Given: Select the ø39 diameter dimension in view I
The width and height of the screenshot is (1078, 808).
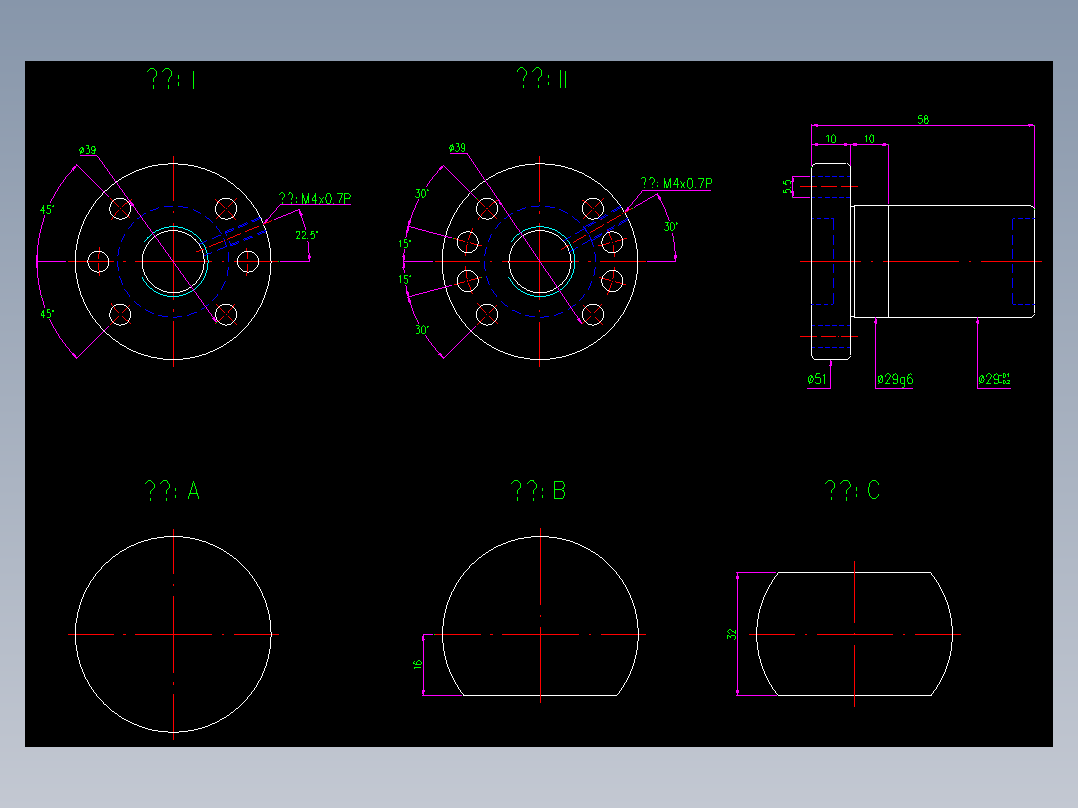Looking at the screenshot, I should click(86, 148).
